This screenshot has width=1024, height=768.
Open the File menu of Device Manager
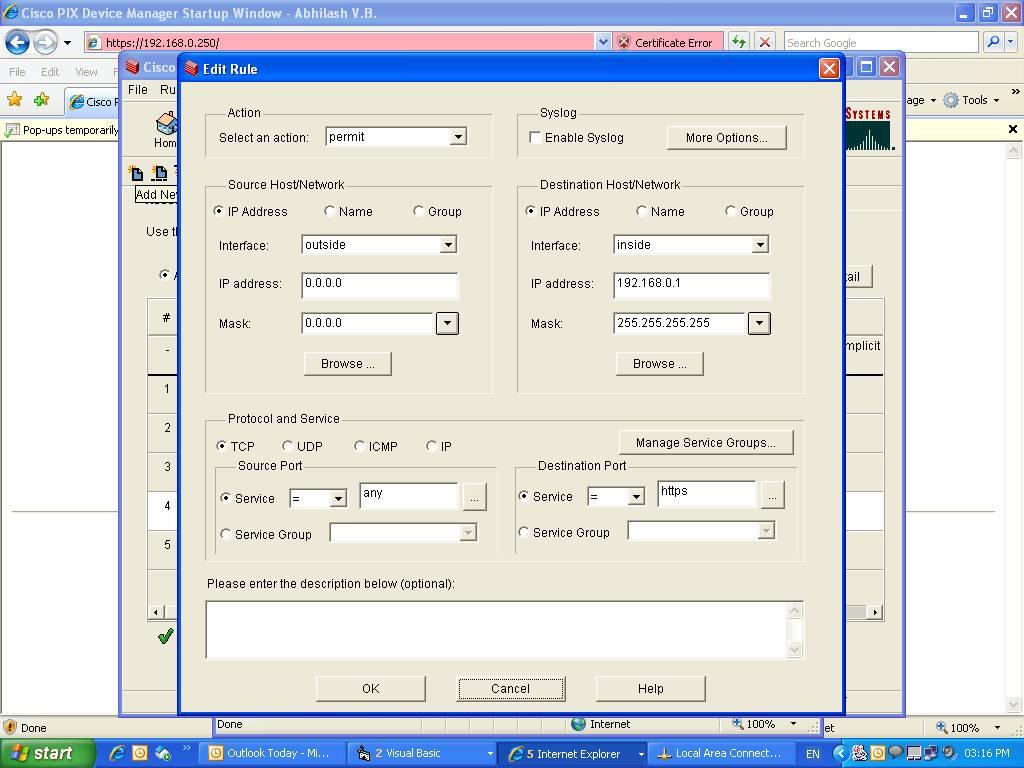pyautogui.click(x=137, y=89)
